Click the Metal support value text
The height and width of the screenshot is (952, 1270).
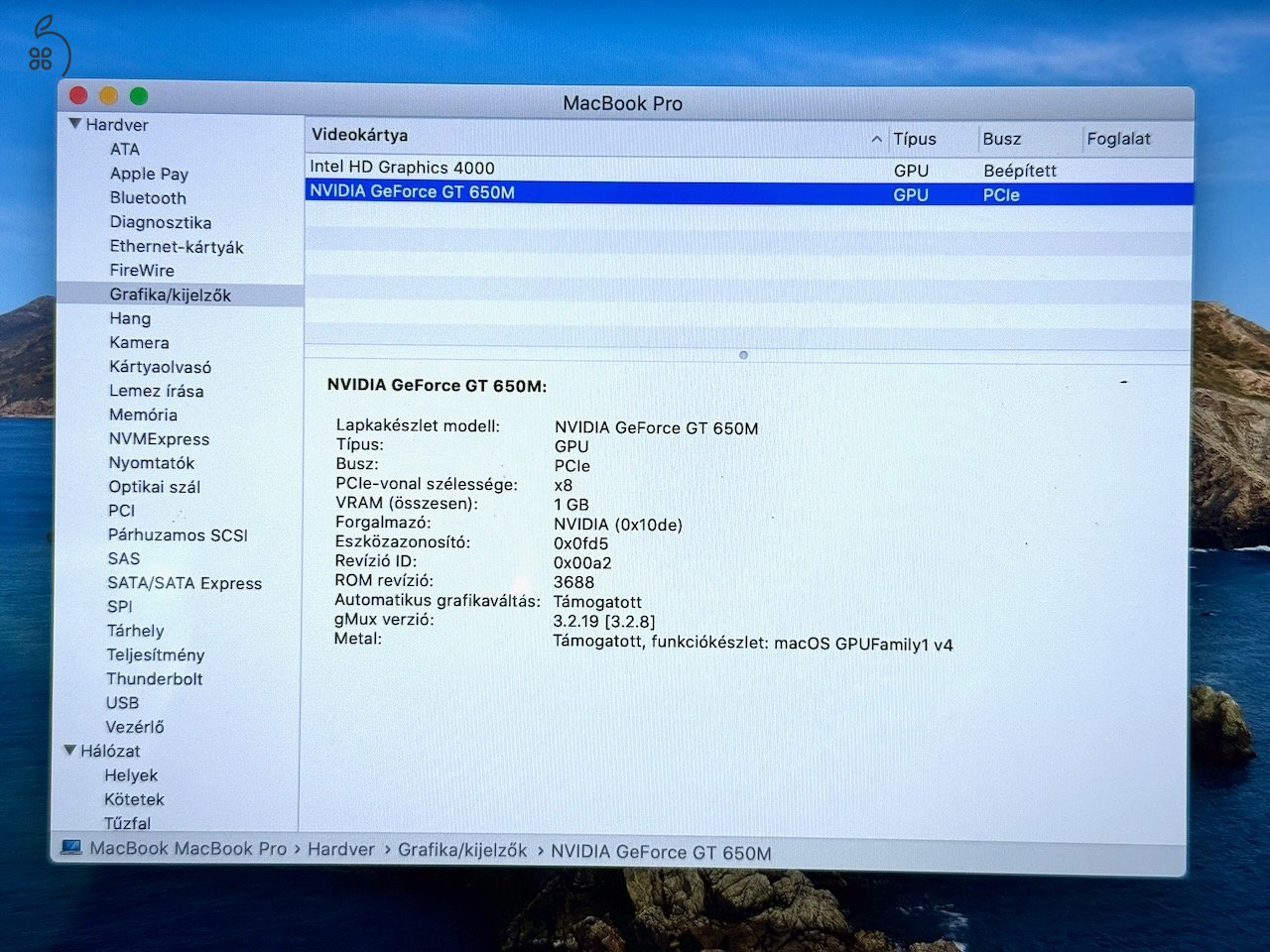(752, 644)
